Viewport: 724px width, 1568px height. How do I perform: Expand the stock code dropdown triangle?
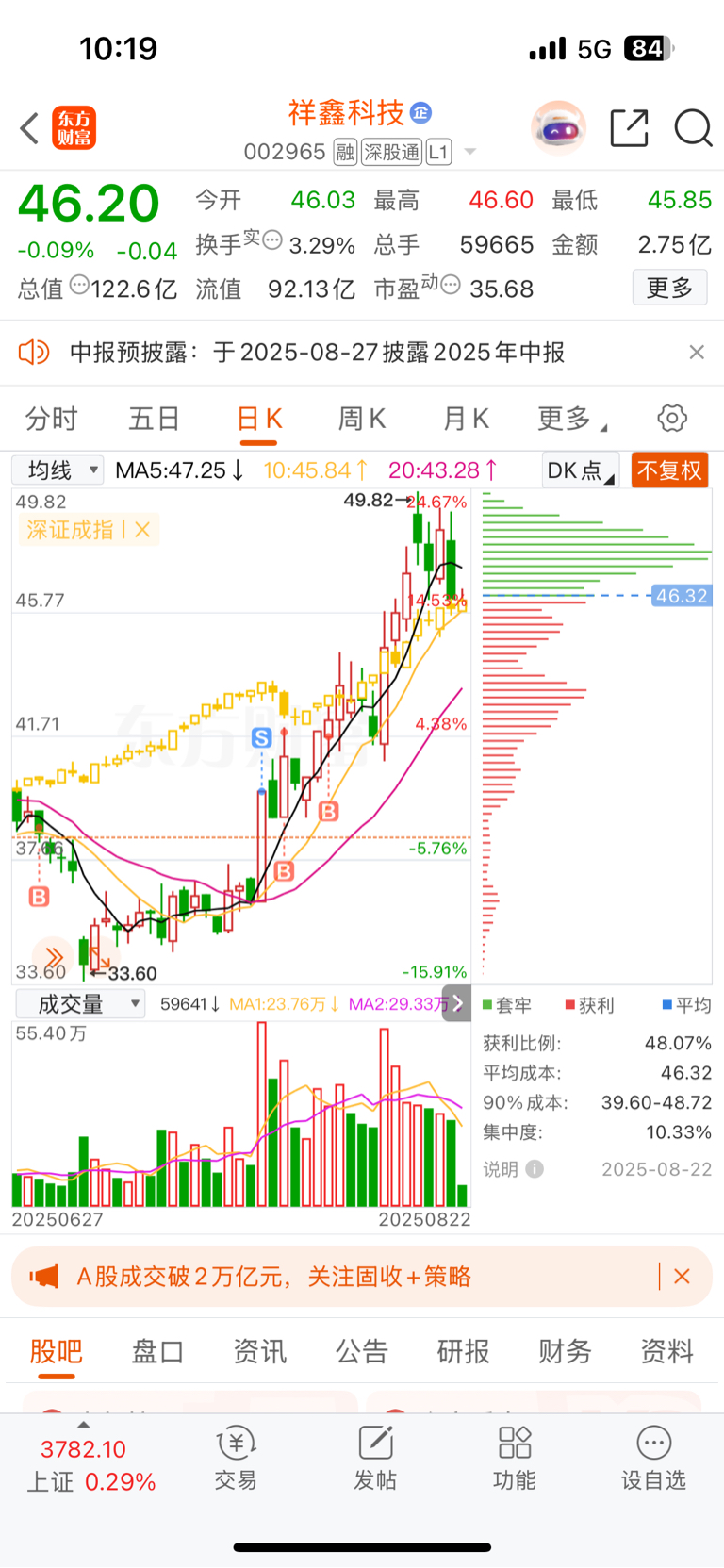pos(470,152)
